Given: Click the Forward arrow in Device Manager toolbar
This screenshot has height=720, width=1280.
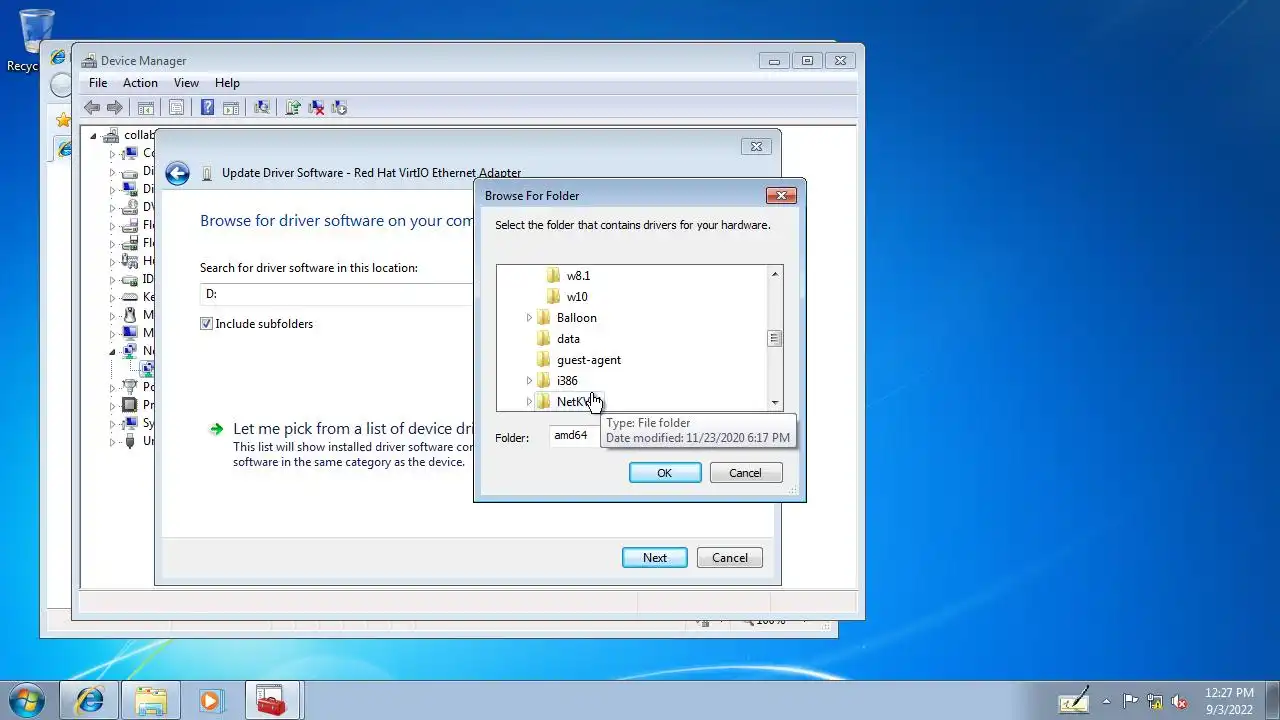Looking at the screenshot, I should tap(114, 108).
